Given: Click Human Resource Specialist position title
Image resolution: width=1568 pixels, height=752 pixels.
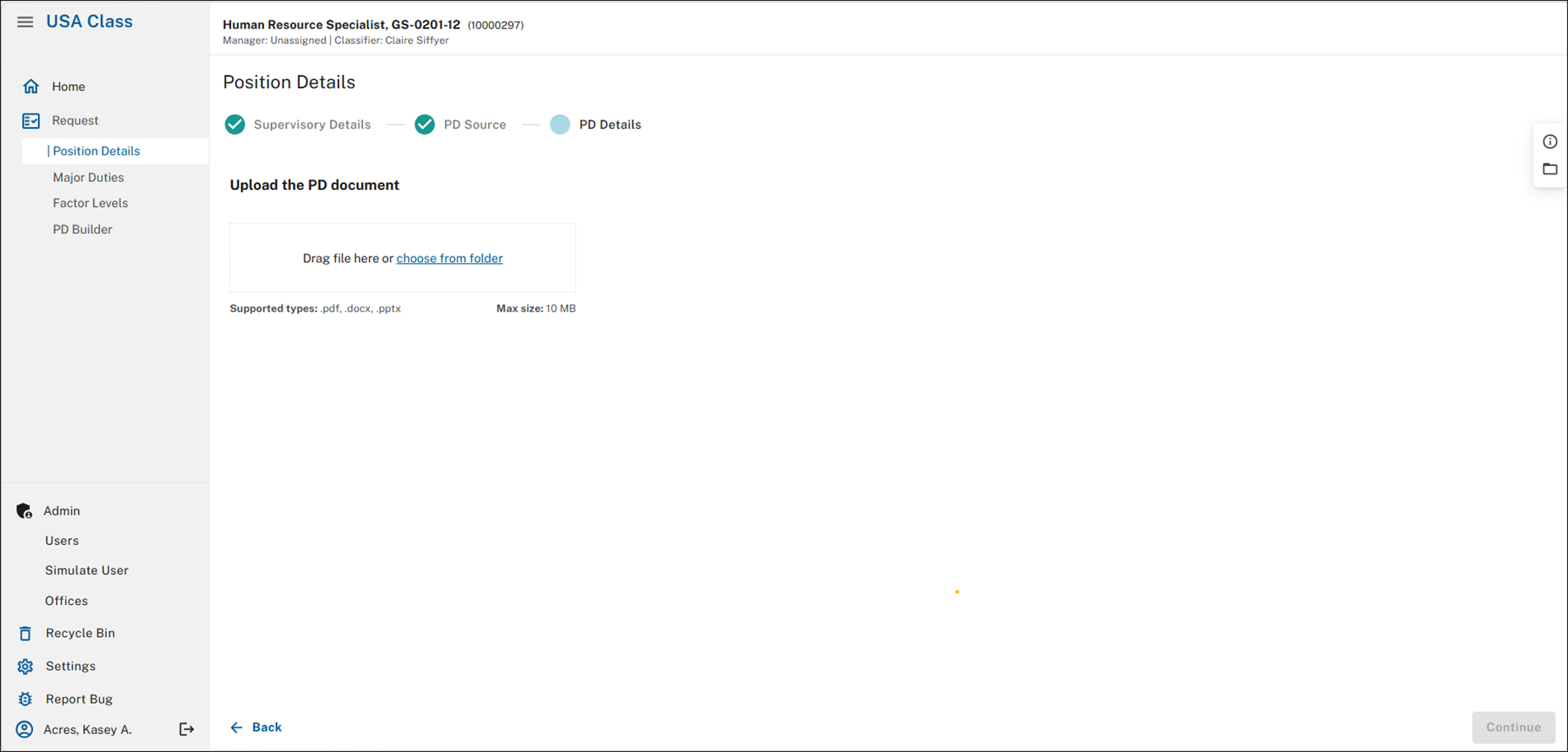Looking at the screenshot, I should (341, 25).
